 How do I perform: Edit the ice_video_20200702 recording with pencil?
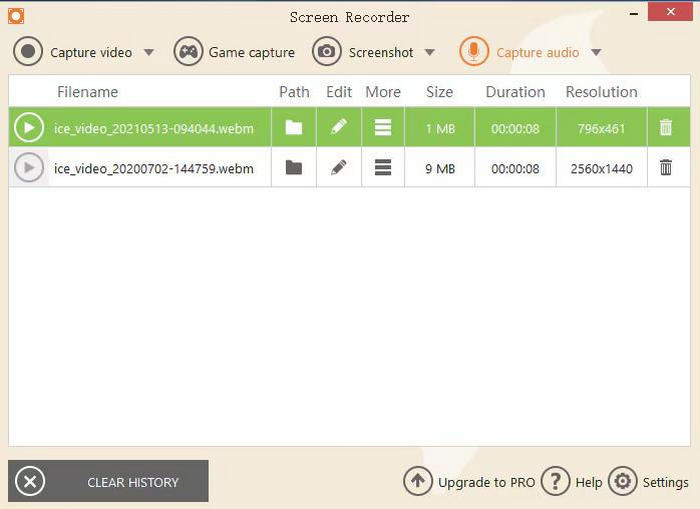339,168
